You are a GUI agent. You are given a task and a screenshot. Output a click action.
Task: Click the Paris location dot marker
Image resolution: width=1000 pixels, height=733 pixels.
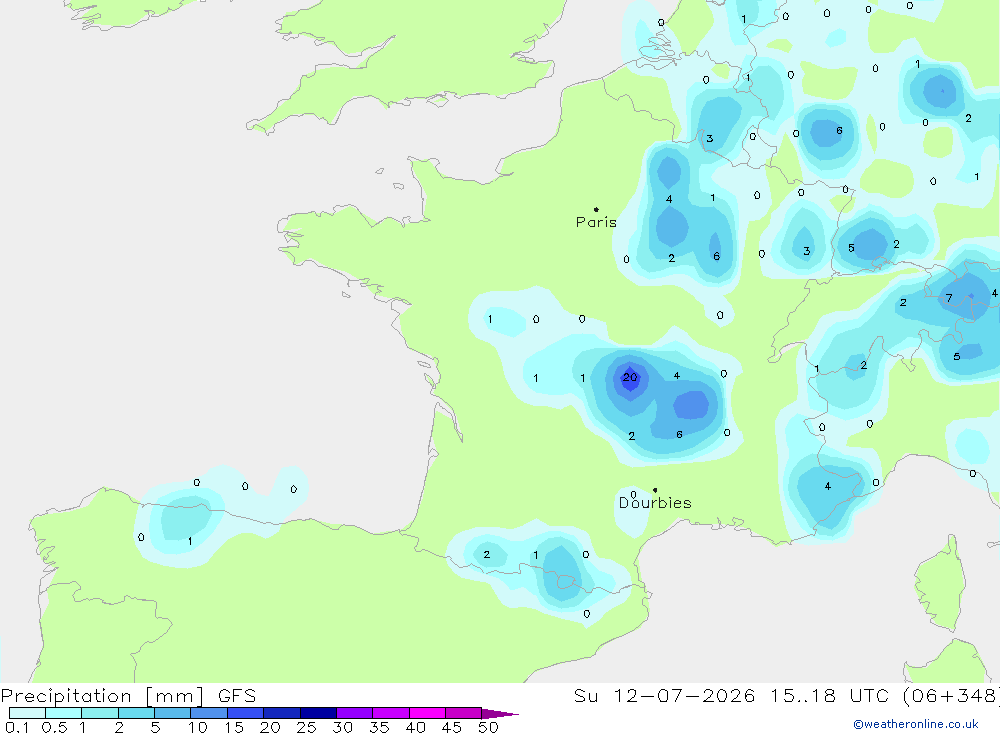point(596,209)
